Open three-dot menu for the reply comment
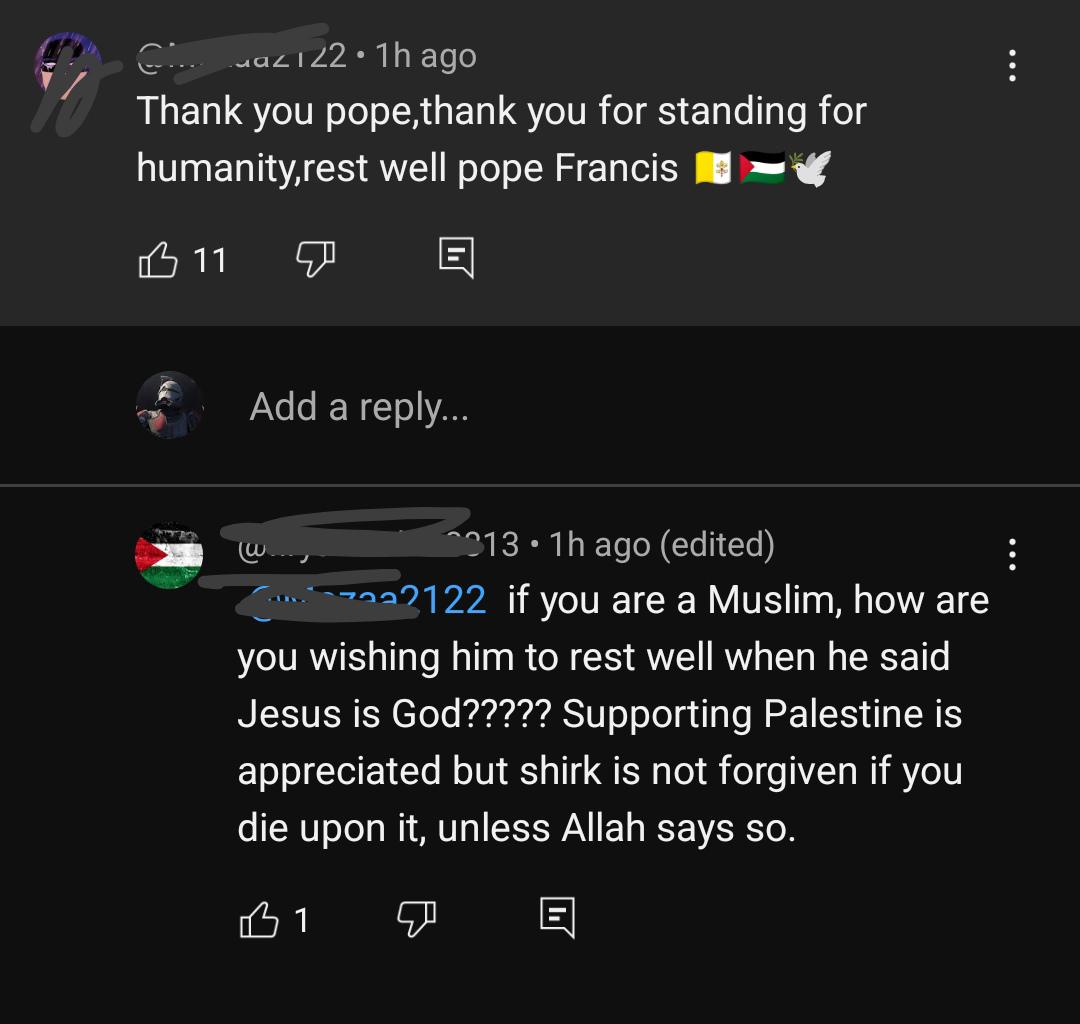 tap(1012, 554)
